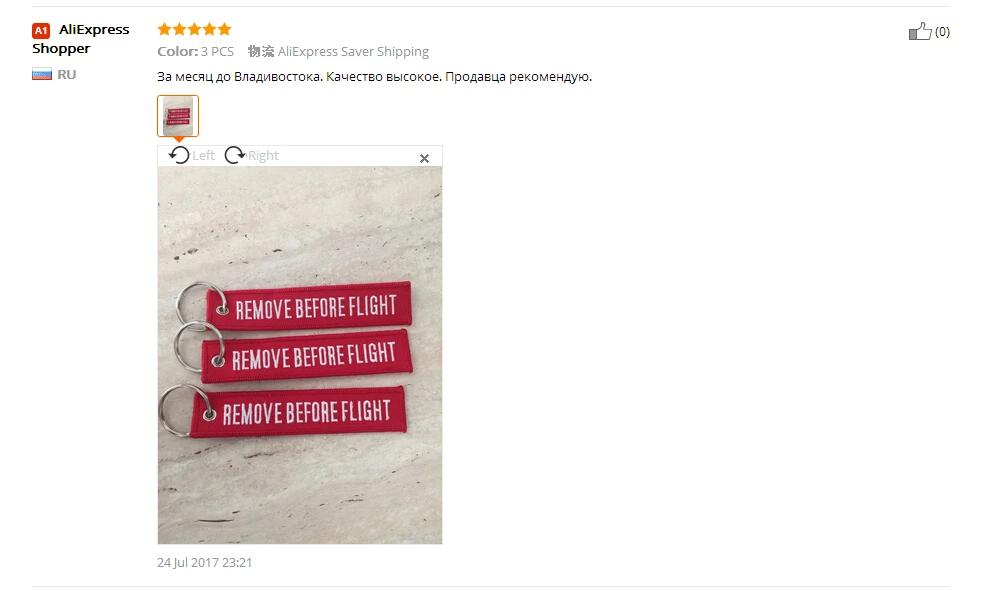Select the review photo thumbnail
This screenshot has width=982, height=591.
click(178, 116)
